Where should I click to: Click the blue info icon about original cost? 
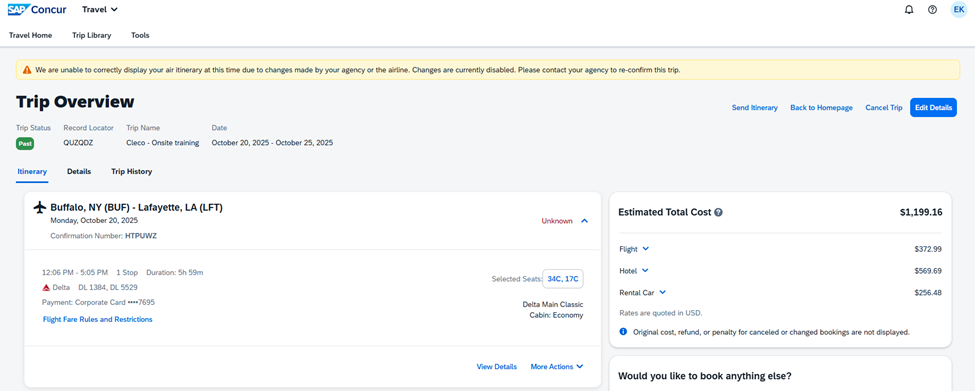(624, 331)
